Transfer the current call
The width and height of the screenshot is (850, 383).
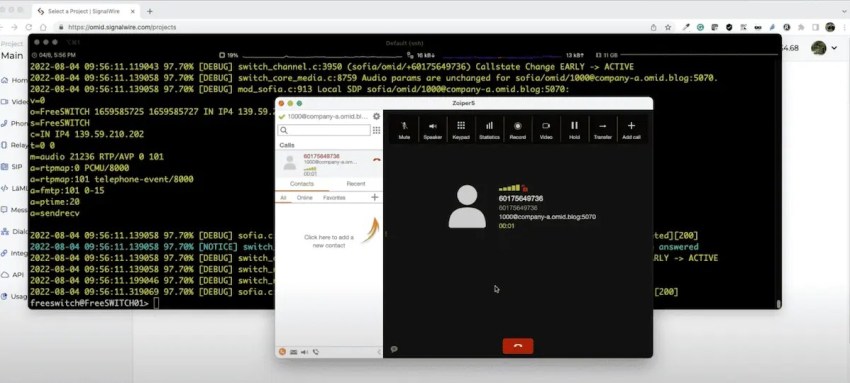pyautogui.click(x=602, y=130)
